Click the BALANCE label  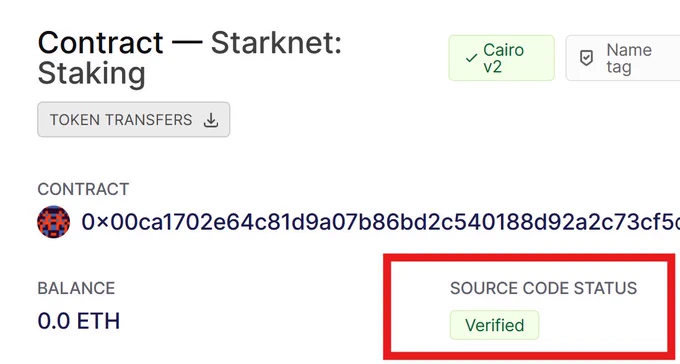point(76,288)
